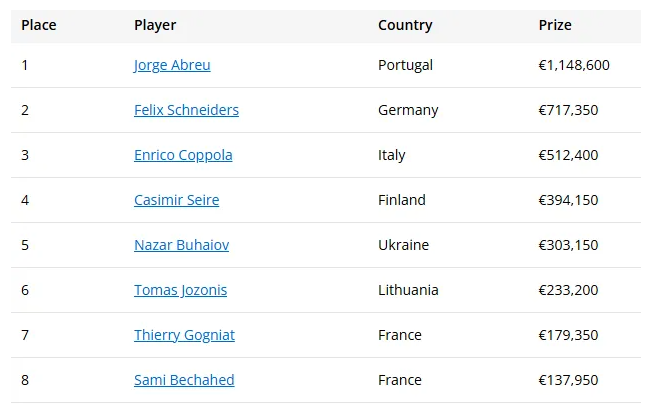This screenshot has height=407, width=653.
Task: Click the Germany country cell
Action: [x=408, y=110]
